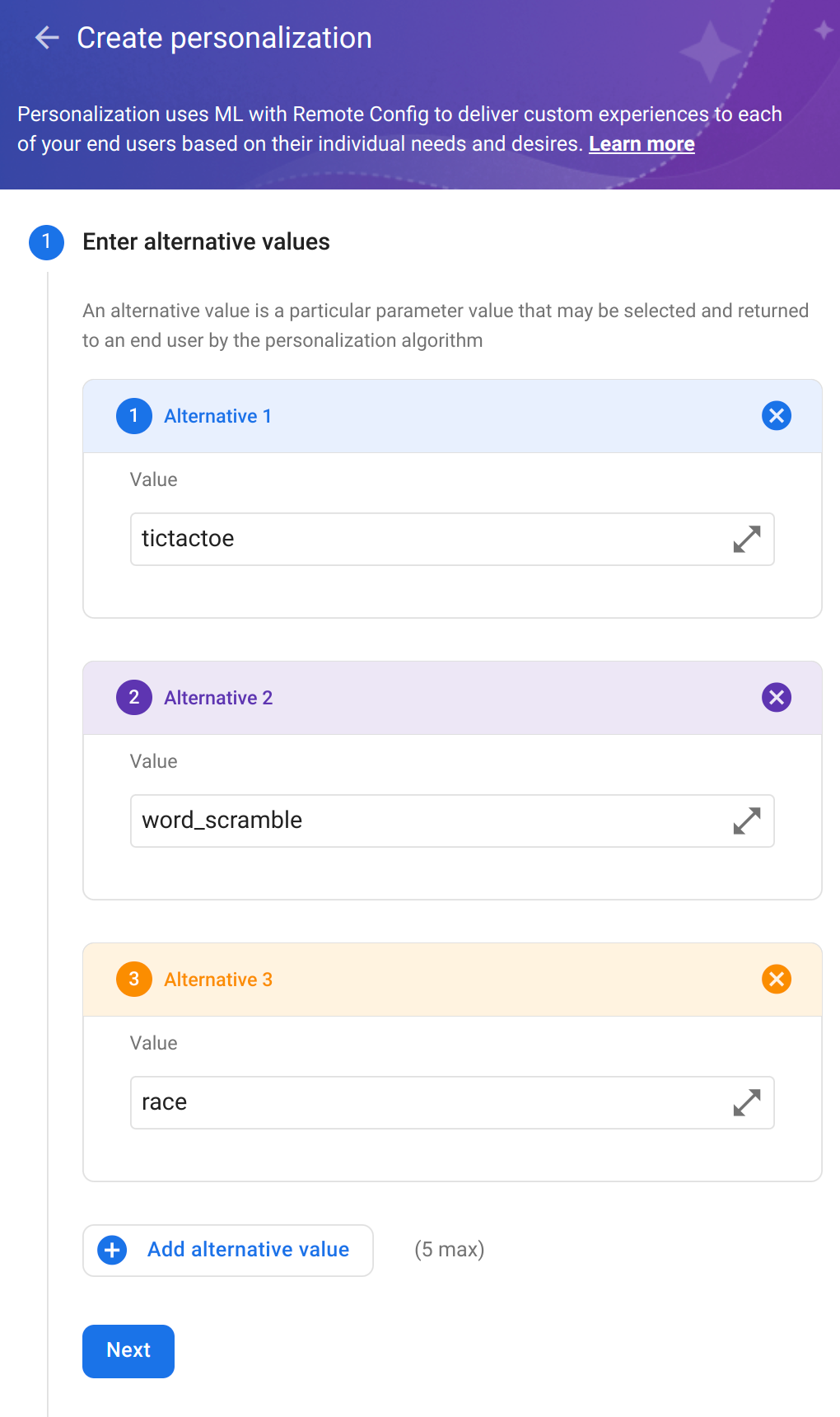Open the Learn more link
The width and height of the screenshot is (840, 1417).
[x=642, y=143]
